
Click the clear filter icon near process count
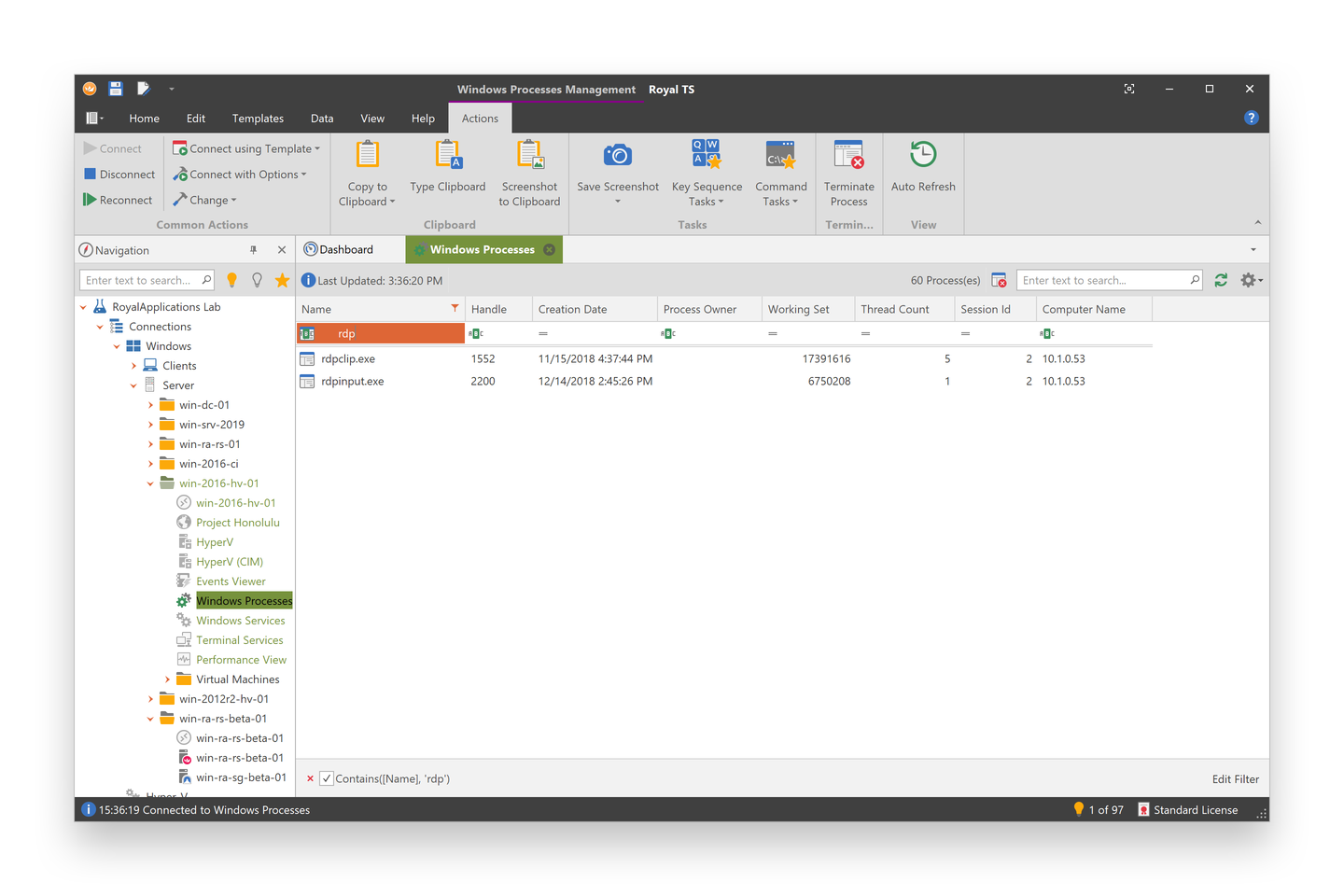[999, 280]
